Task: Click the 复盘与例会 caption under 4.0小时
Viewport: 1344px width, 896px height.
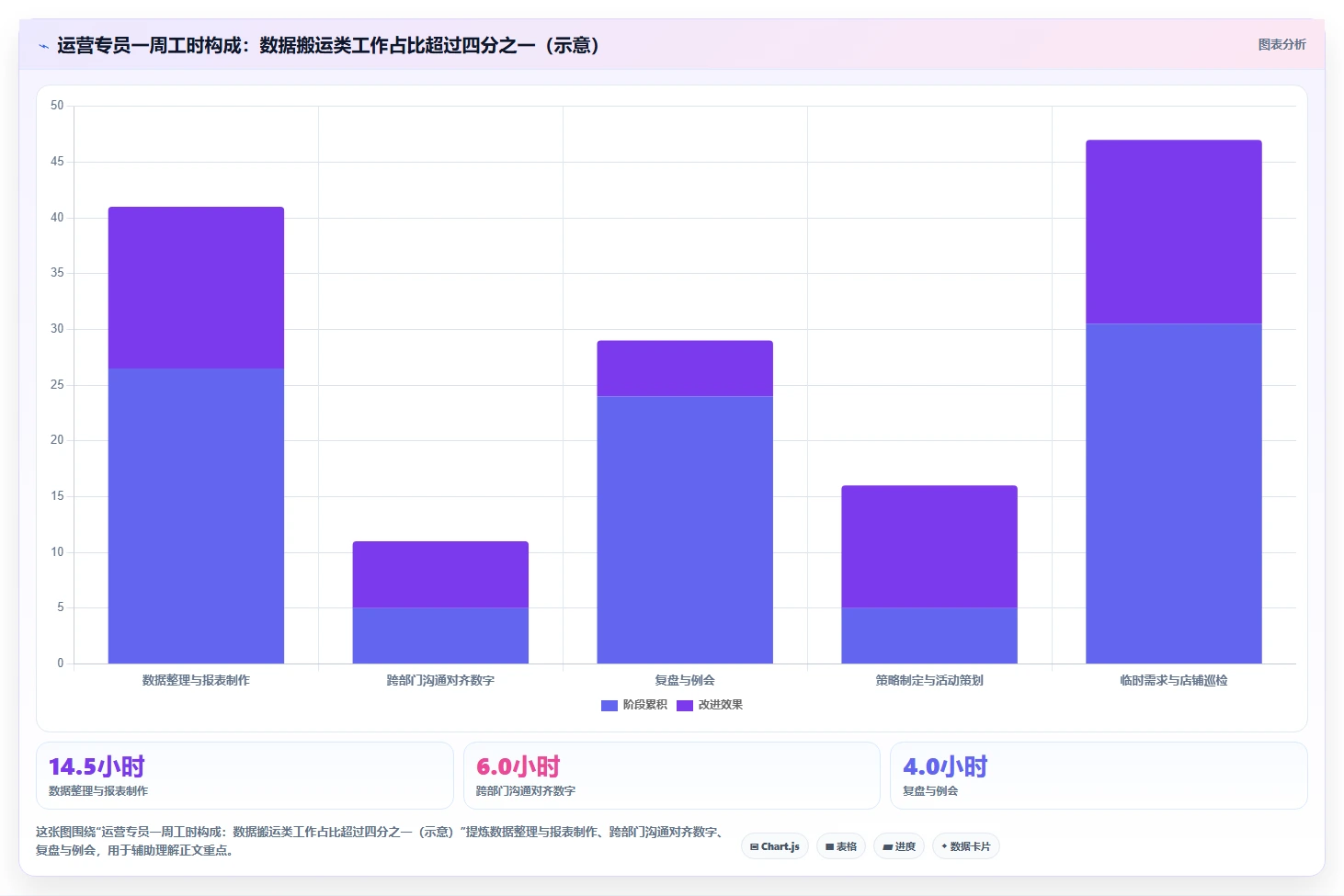Action: (930, 790)
